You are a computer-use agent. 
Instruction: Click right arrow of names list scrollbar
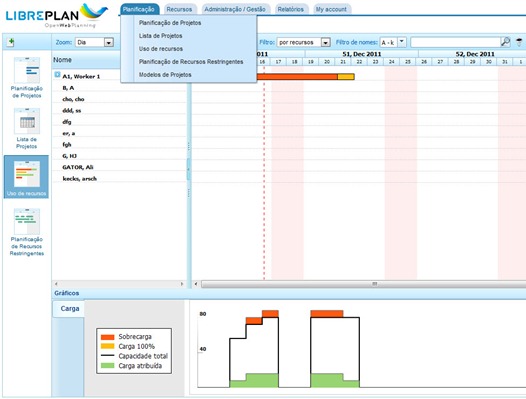182,284
